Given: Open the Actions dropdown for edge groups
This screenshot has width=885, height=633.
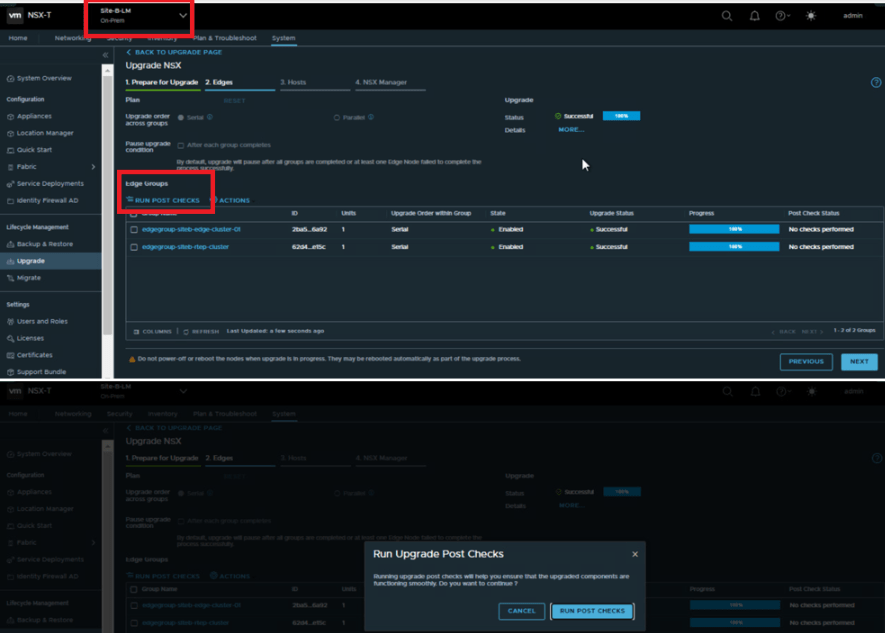Looking at the screenshot, I should tap(230, 200).
